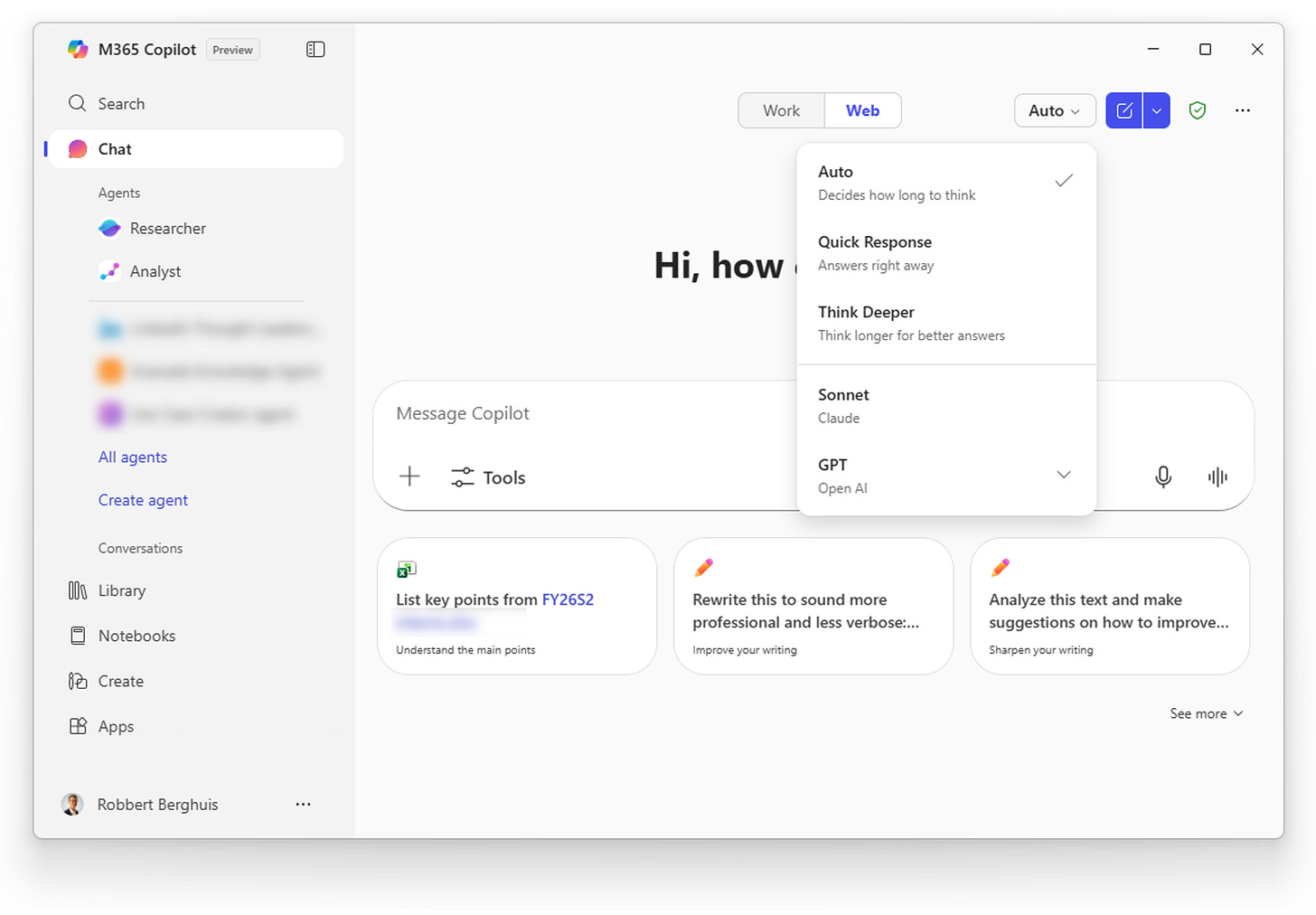Click the green shield protection icon
The image size is (1316, 915).
coord(1198,110)
